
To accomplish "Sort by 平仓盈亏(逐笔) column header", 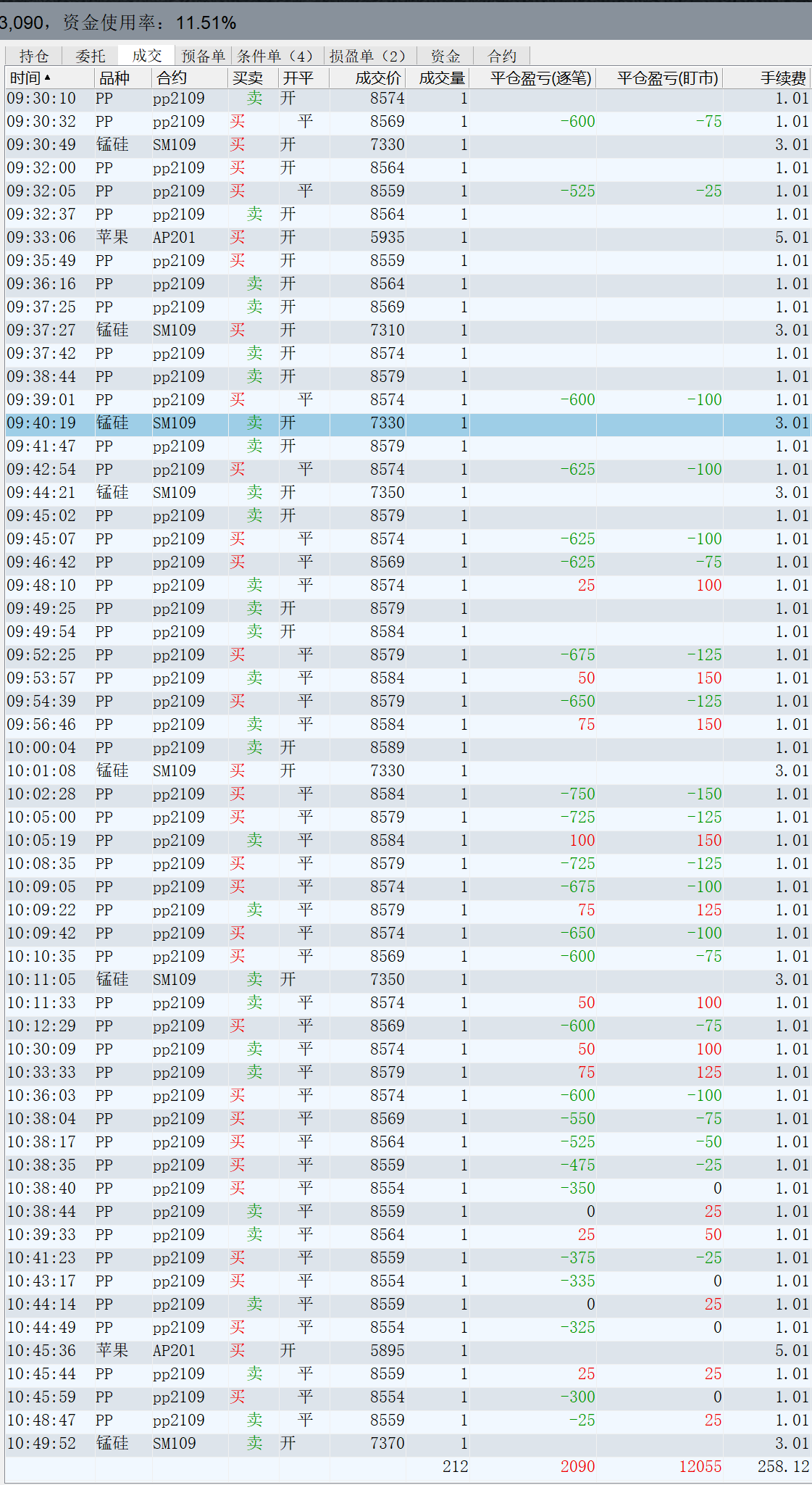I will click(540, 78).
